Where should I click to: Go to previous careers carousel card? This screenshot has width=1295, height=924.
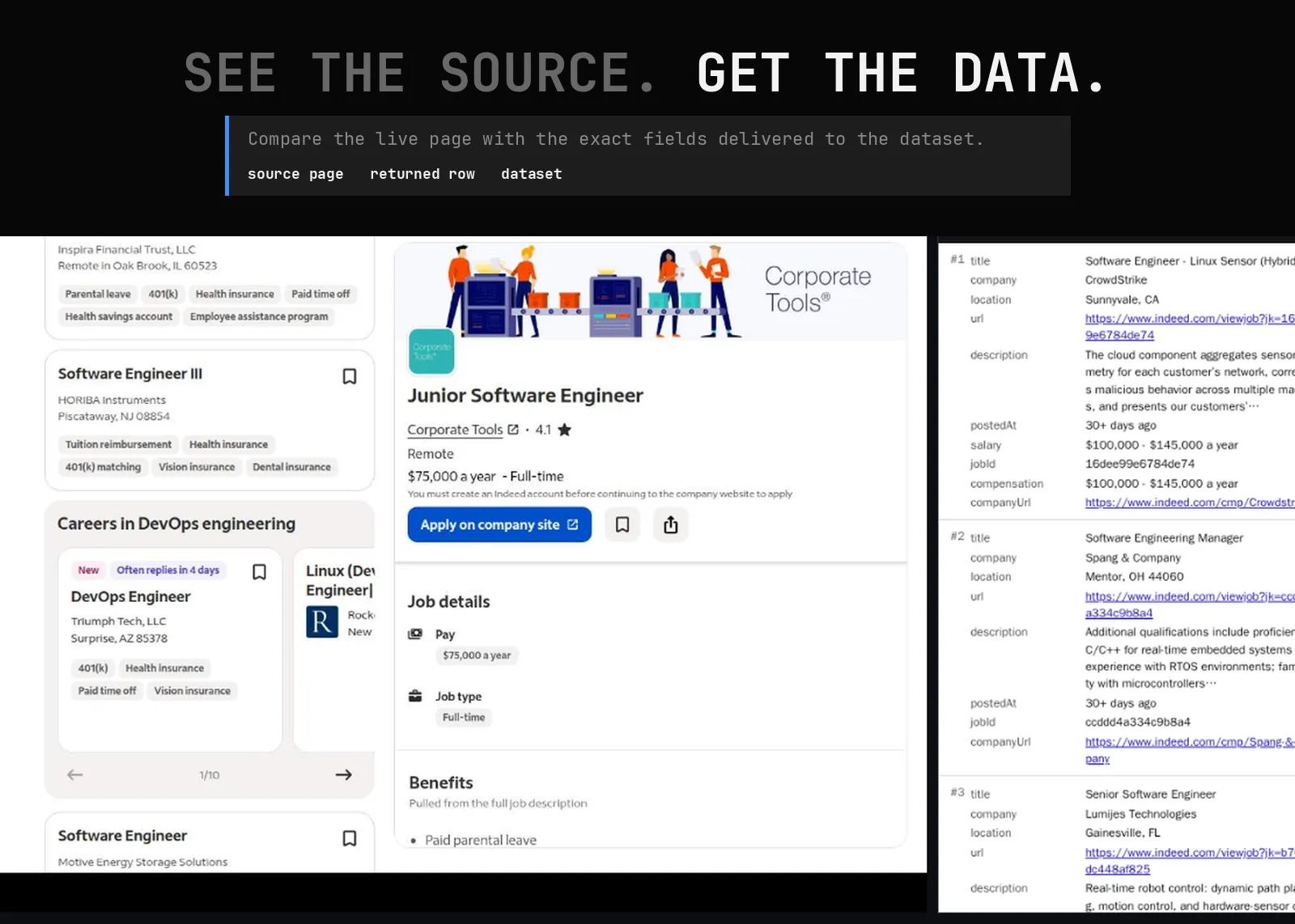pyautogui.click(x=75, y=774)
